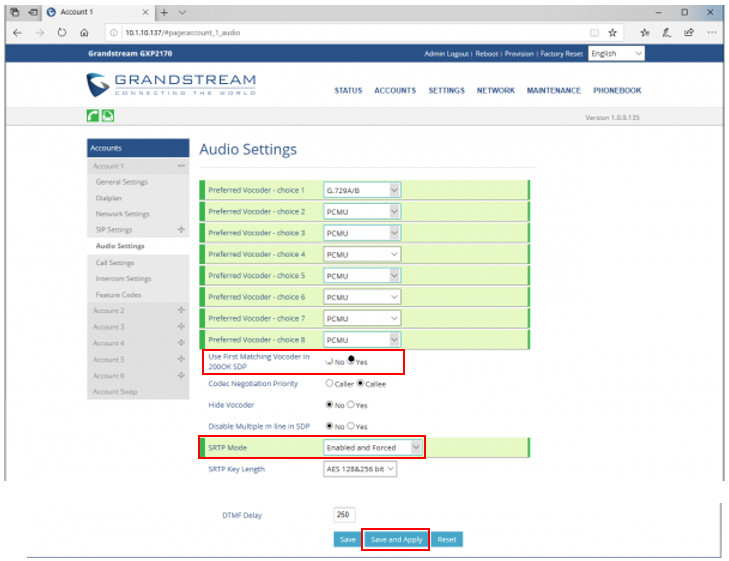
Task: Expand Account 3 in sidebar
Action: (x=181, y=327)
